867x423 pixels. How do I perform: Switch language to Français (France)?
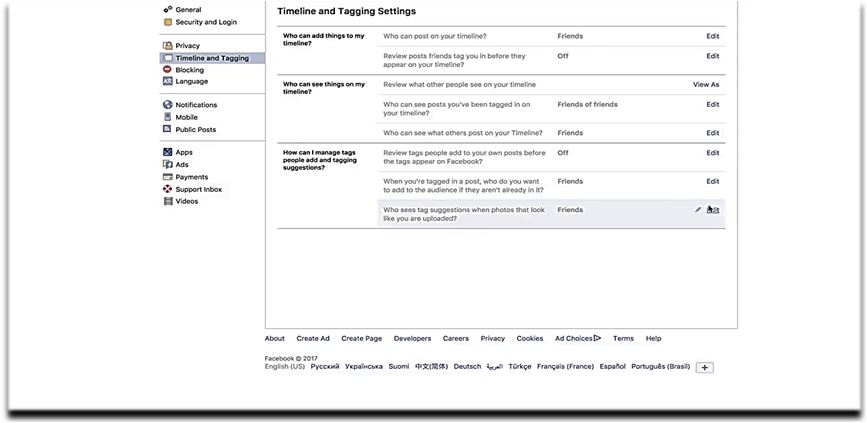pos(565,367)
